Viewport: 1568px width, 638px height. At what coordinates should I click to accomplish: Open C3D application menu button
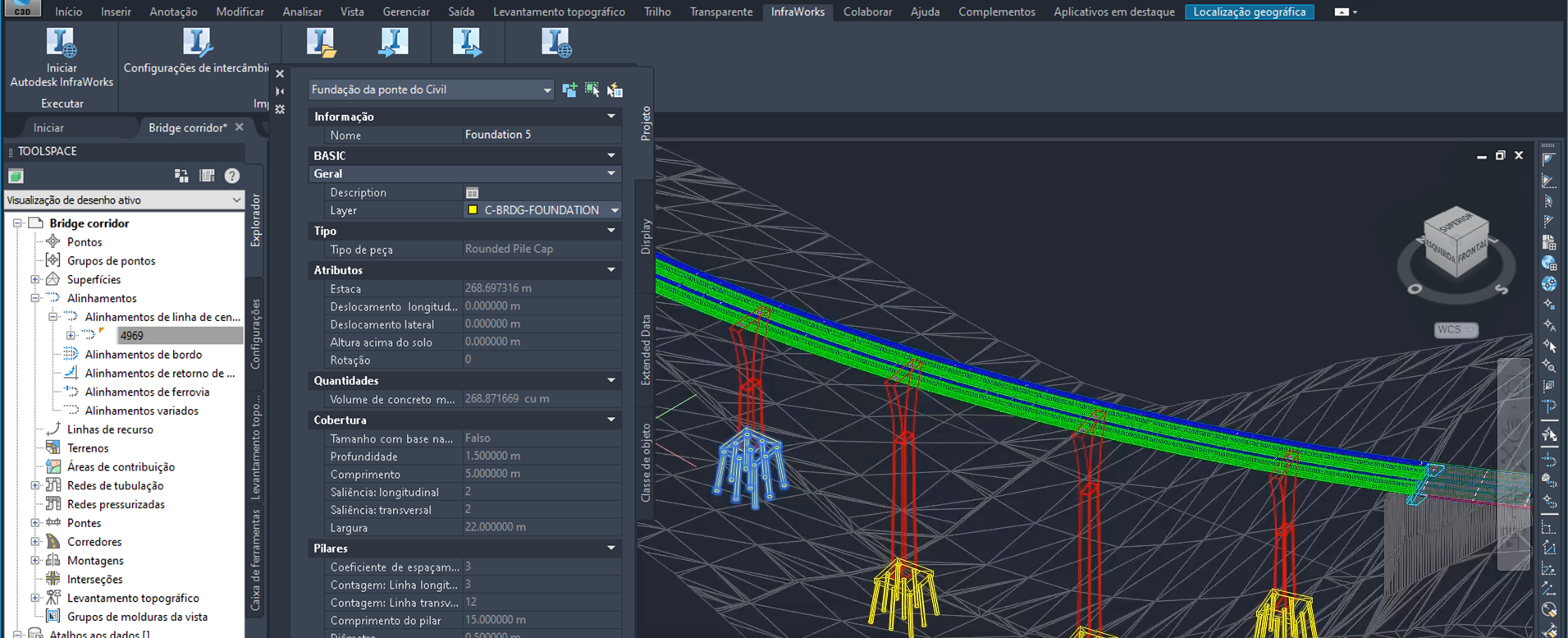point(21,8)
